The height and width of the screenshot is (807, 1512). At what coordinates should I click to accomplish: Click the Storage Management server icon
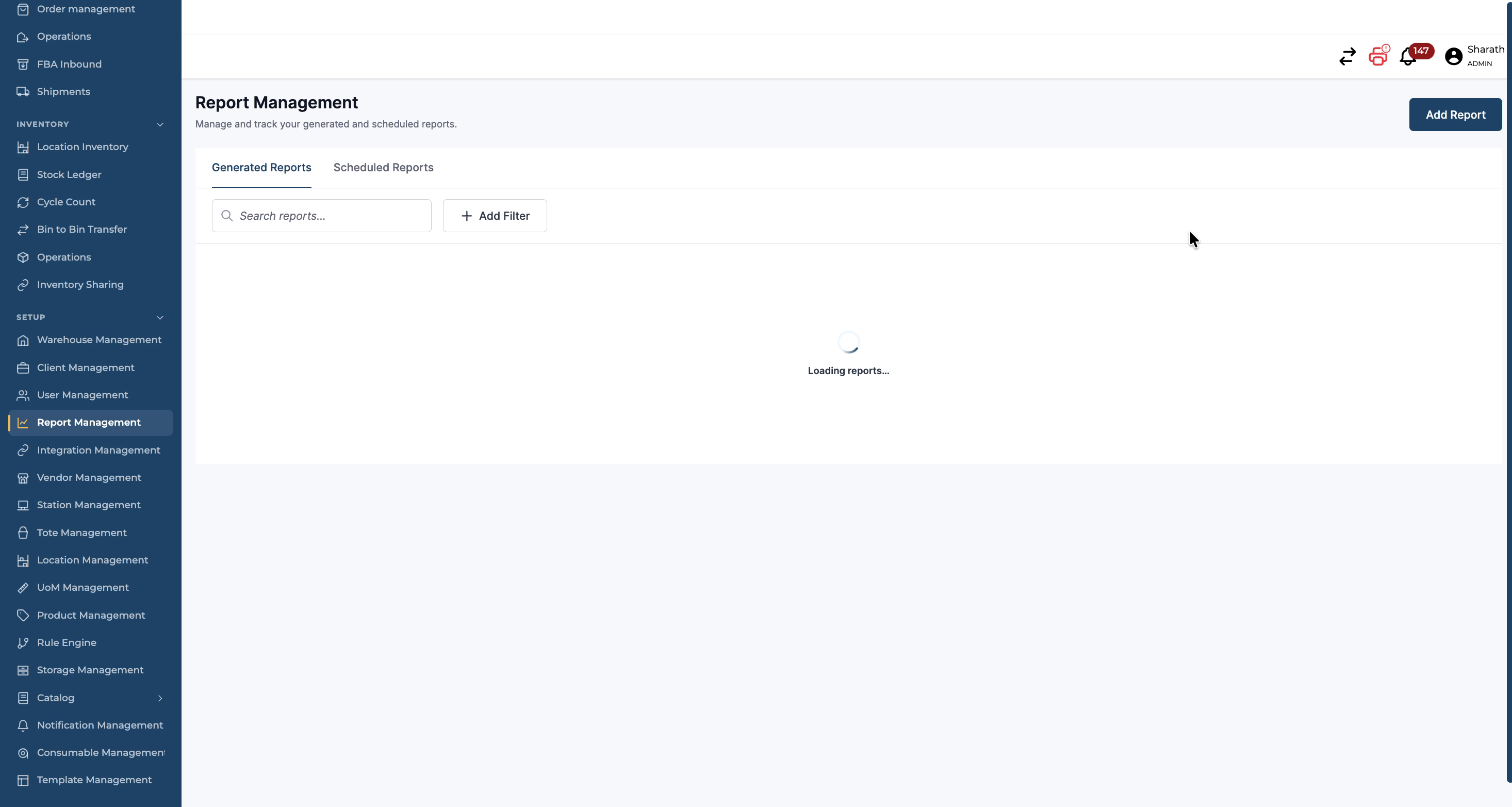click(x=23, y=670)
